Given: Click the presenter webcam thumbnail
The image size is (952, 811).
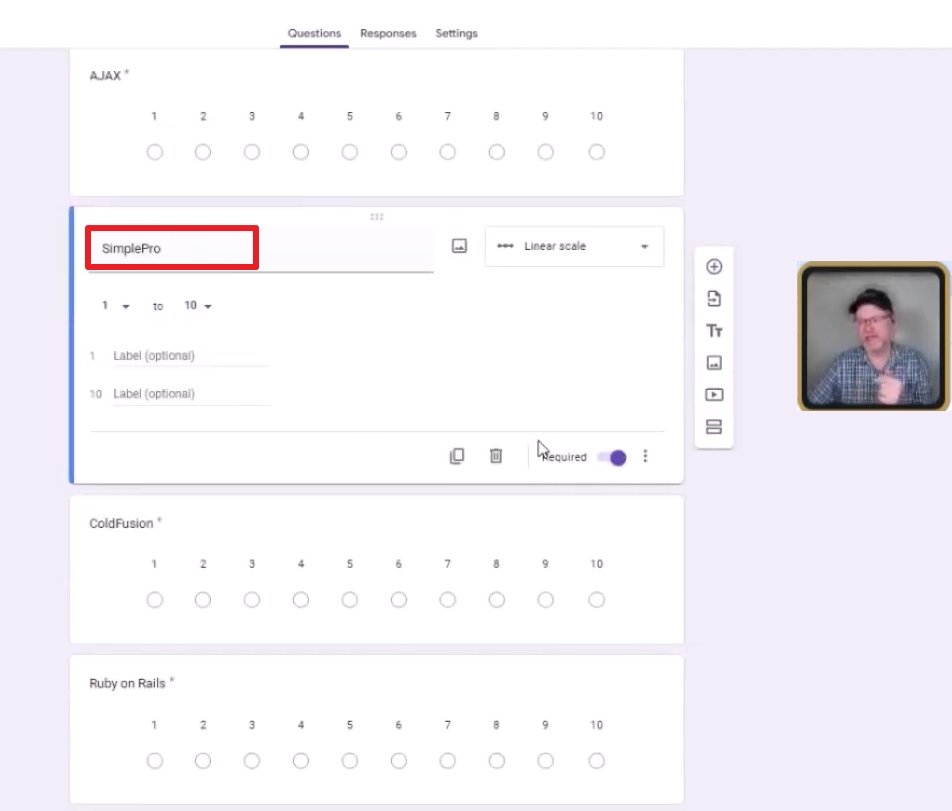Looking at the screenshot, I should 873,336.
